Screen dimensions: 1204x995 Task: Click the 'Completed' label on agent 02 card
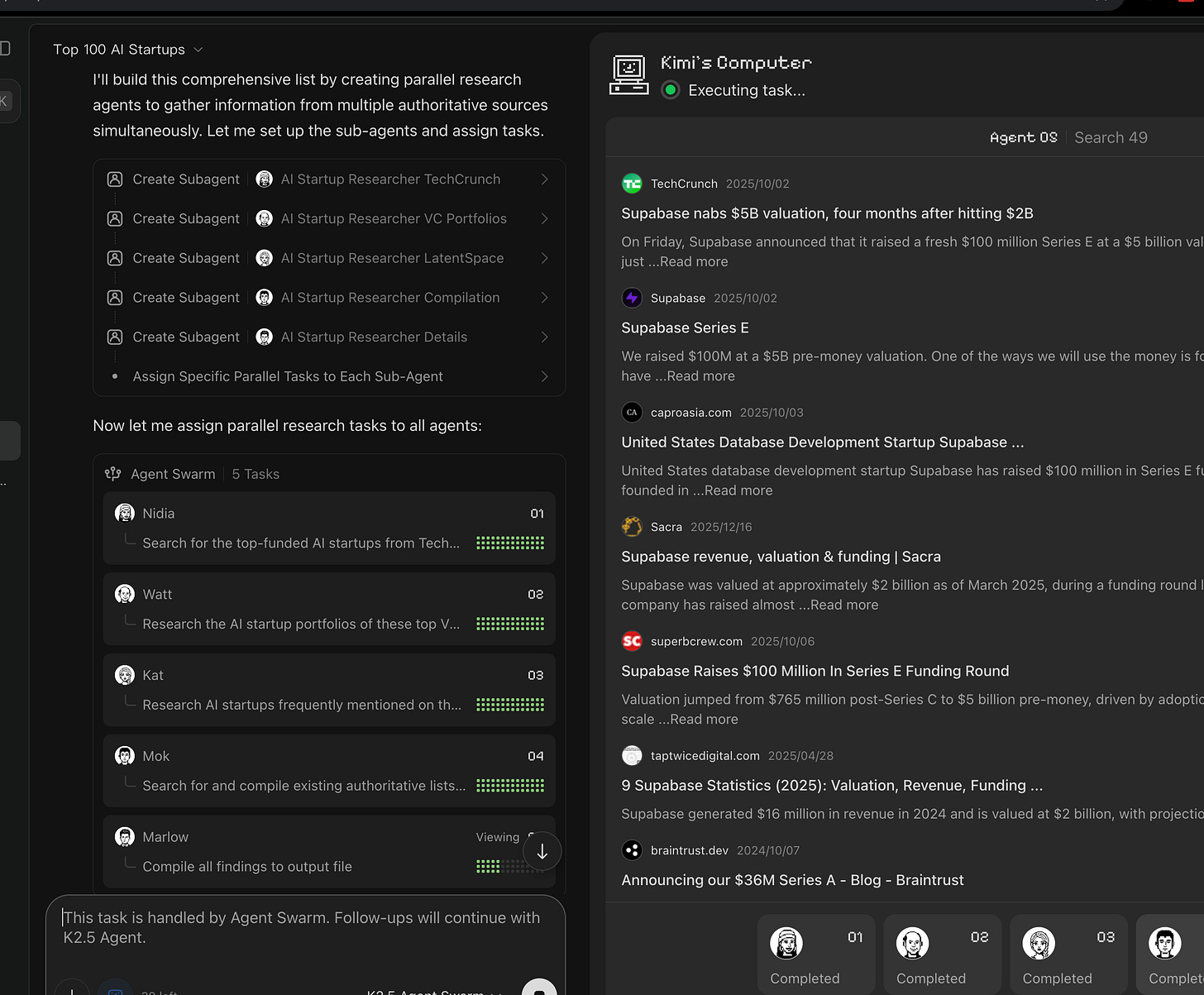pyautogui.click(x=931, y=978)
